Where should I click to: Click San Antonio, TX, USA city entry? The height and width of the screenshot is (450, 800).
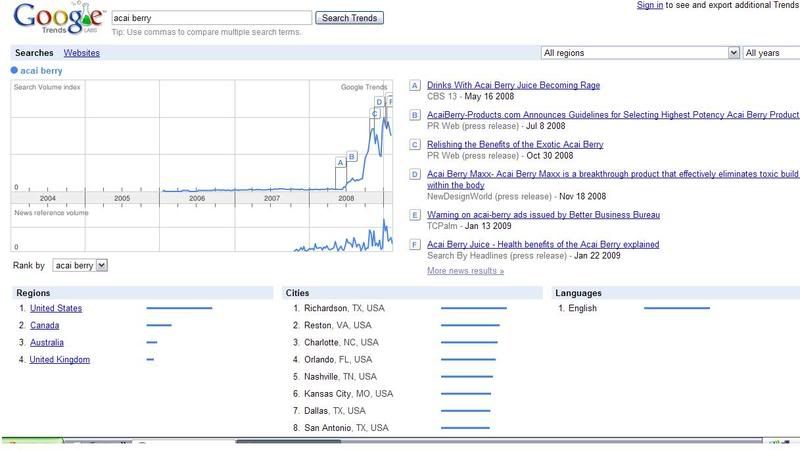(346, 428)
